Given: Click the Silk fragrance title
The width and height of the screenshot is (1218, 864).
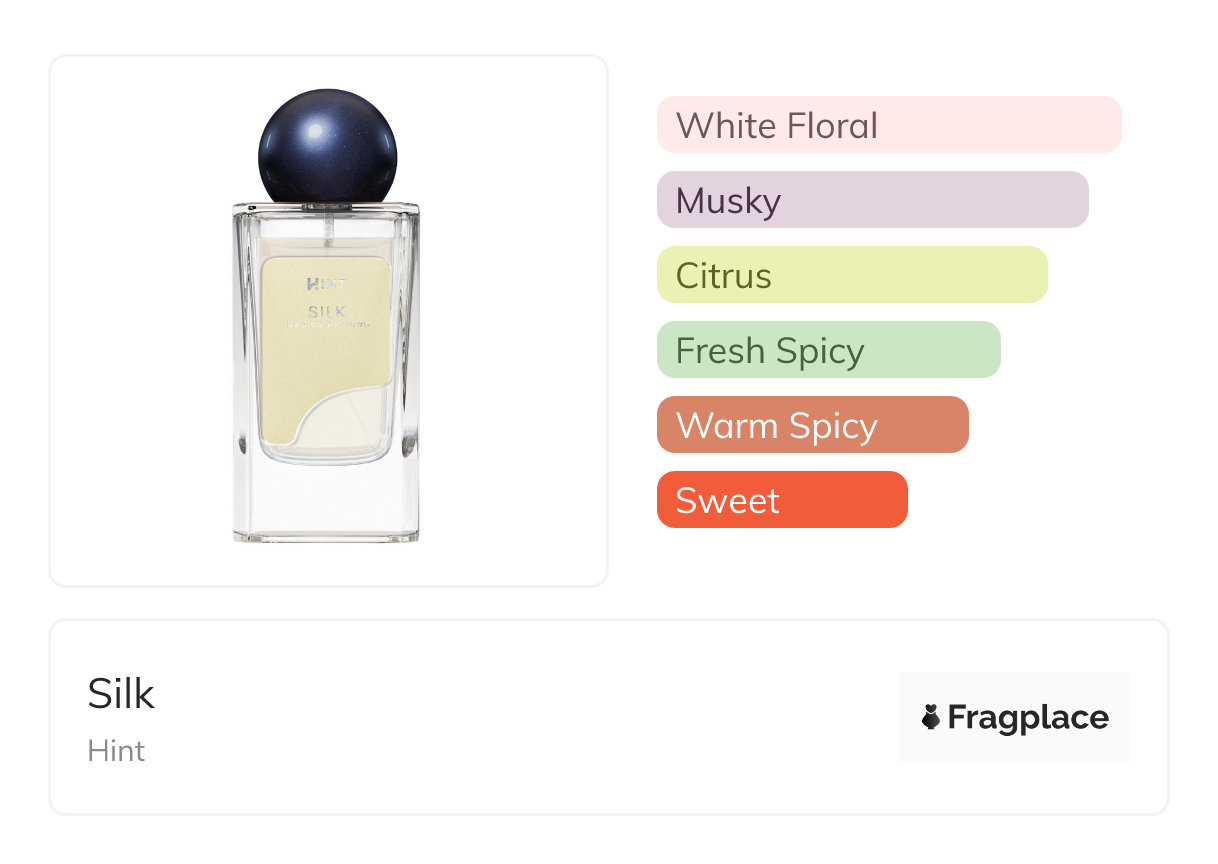Looking at the screenshot, I should point(121,694).
